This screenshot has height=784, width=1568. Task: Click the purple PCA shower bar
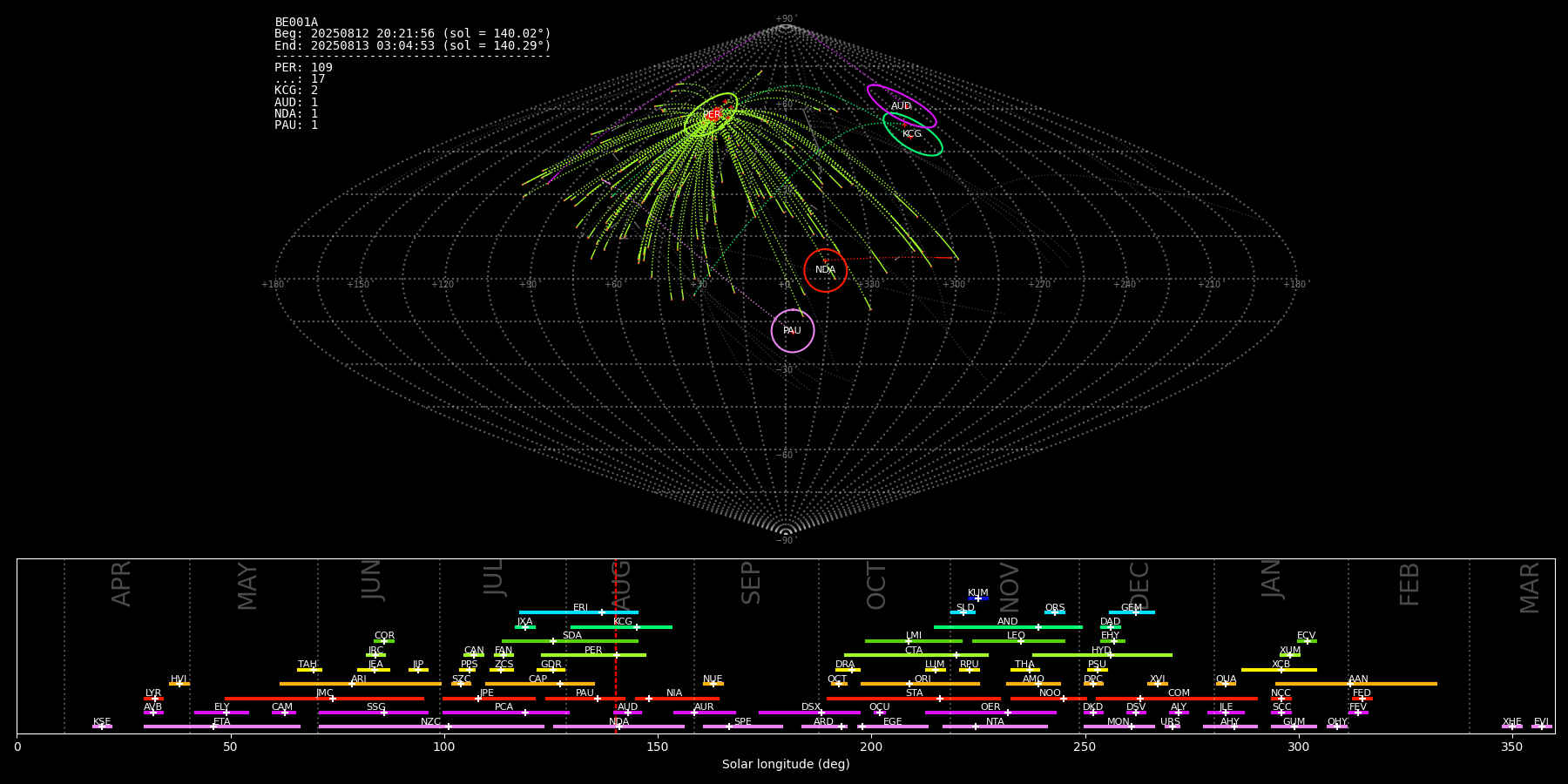pos(505,713)
